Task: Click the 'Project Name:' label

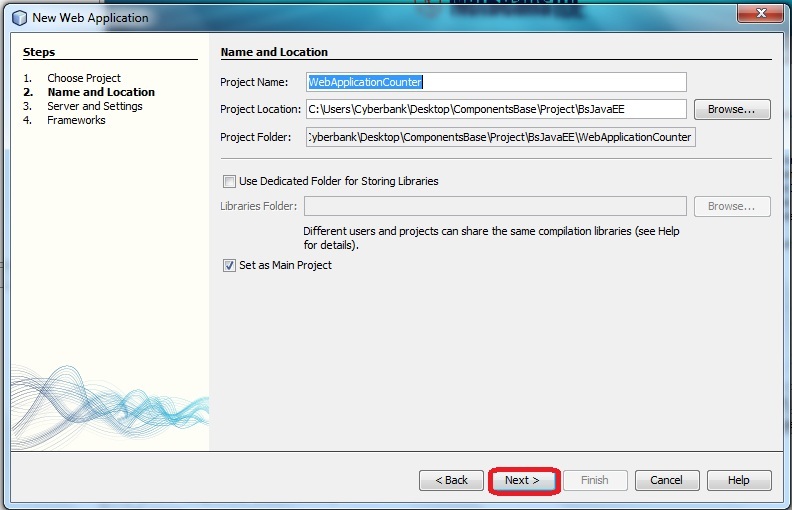Action: [254, 82]
